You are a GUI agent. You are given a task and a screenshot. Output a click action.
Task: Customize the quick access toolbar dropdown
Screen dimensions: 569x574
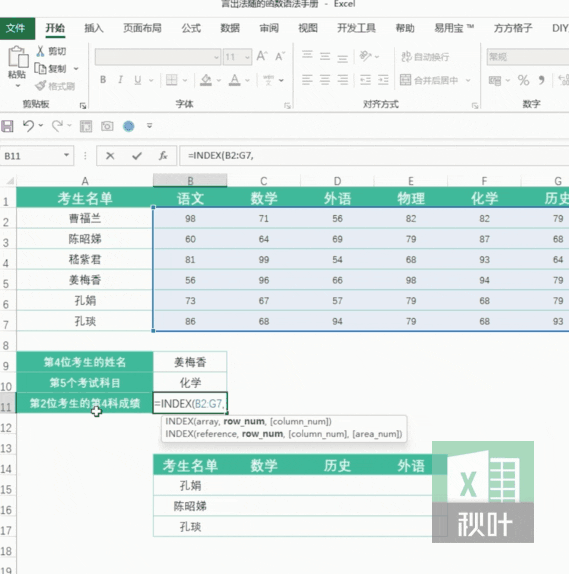click(x=149, y=126)
